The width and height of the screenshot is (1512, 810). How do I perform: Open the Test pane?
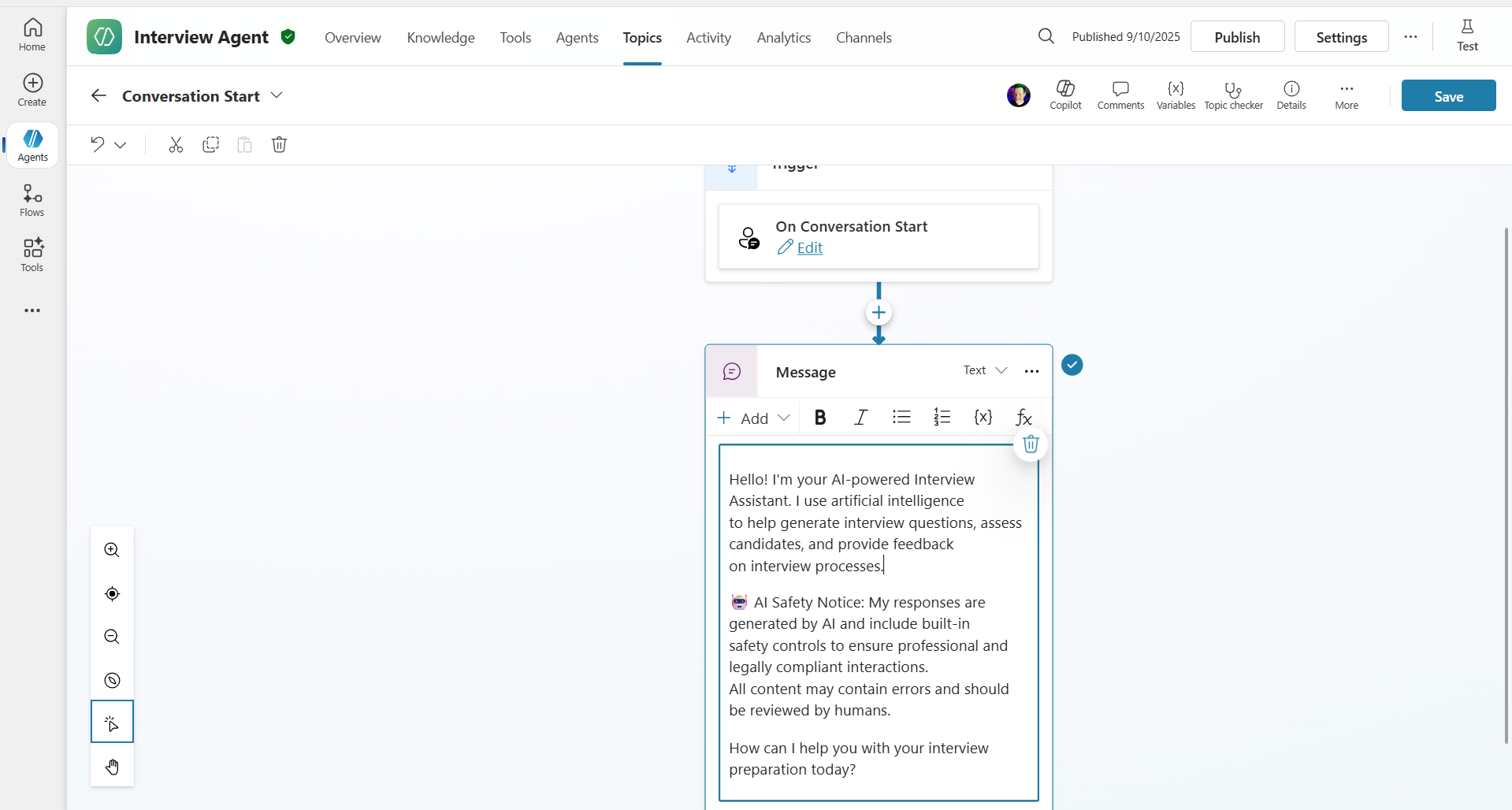[1467, 35]
